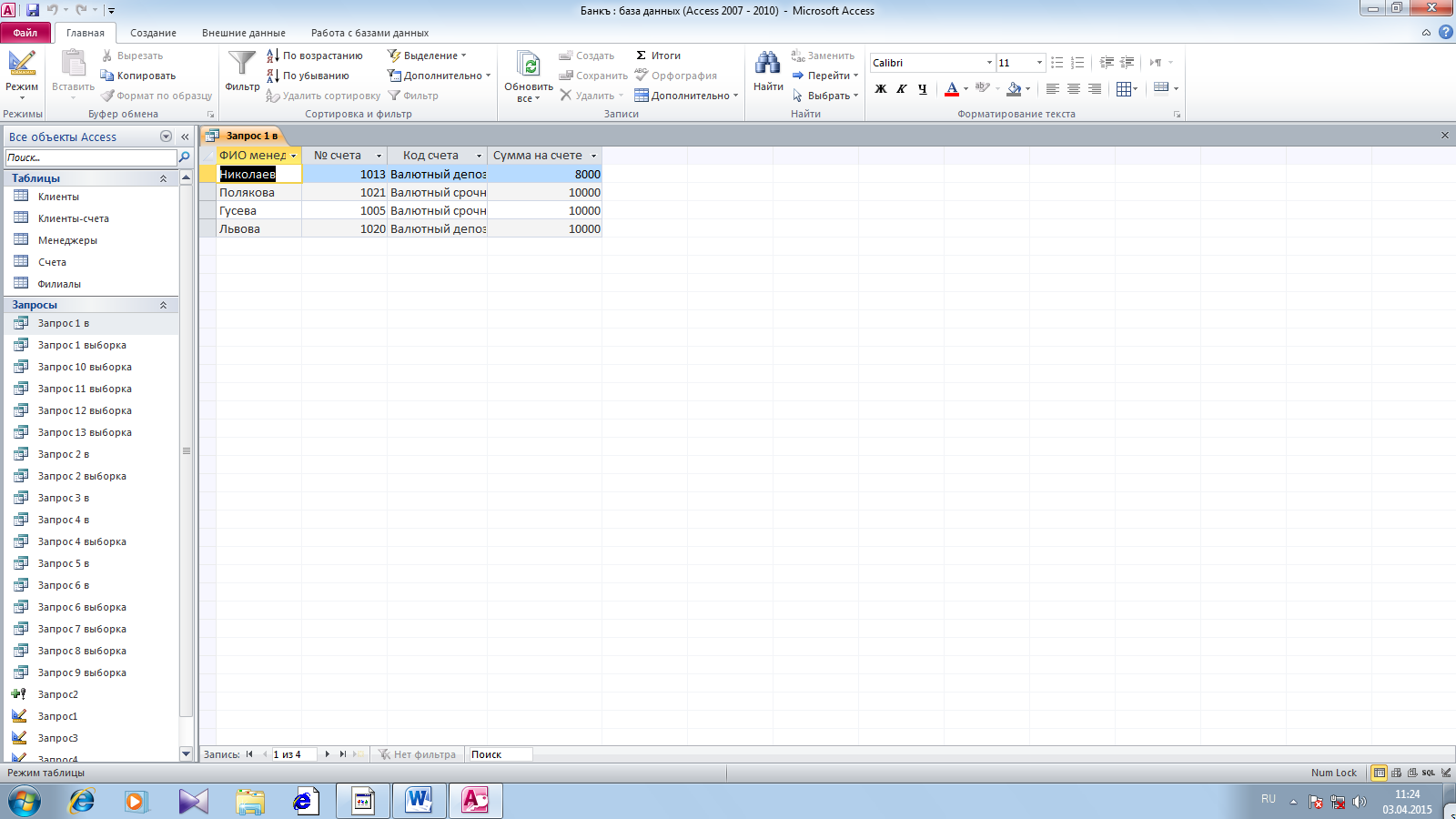Select the Главная ribbon tab
The image size is (1456, 819).
pyautogui.click(x=86, y=33)
